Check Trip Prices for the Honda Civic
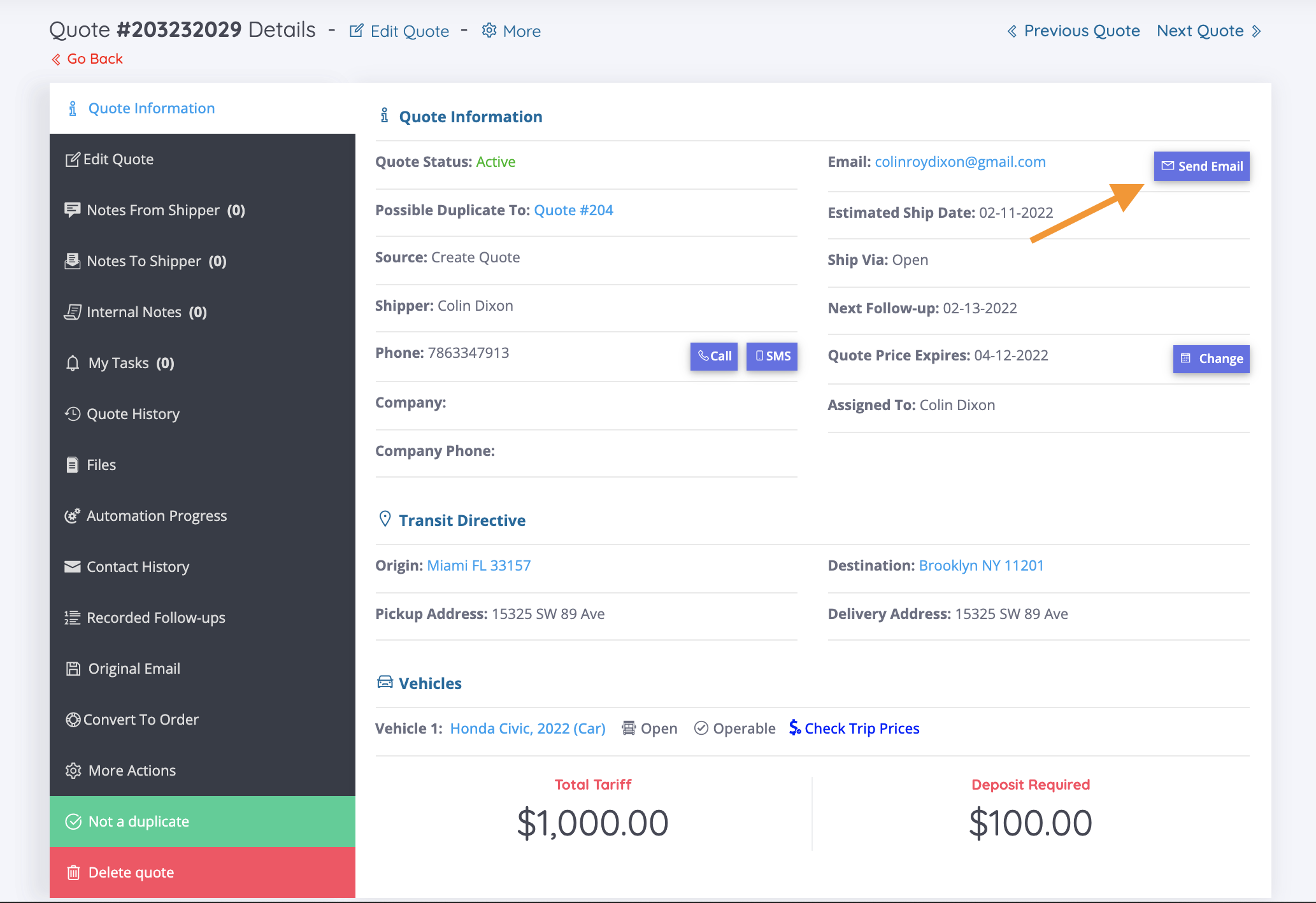Image resolution: width=1316 pixels, height=903 pixels. point(854,728)
